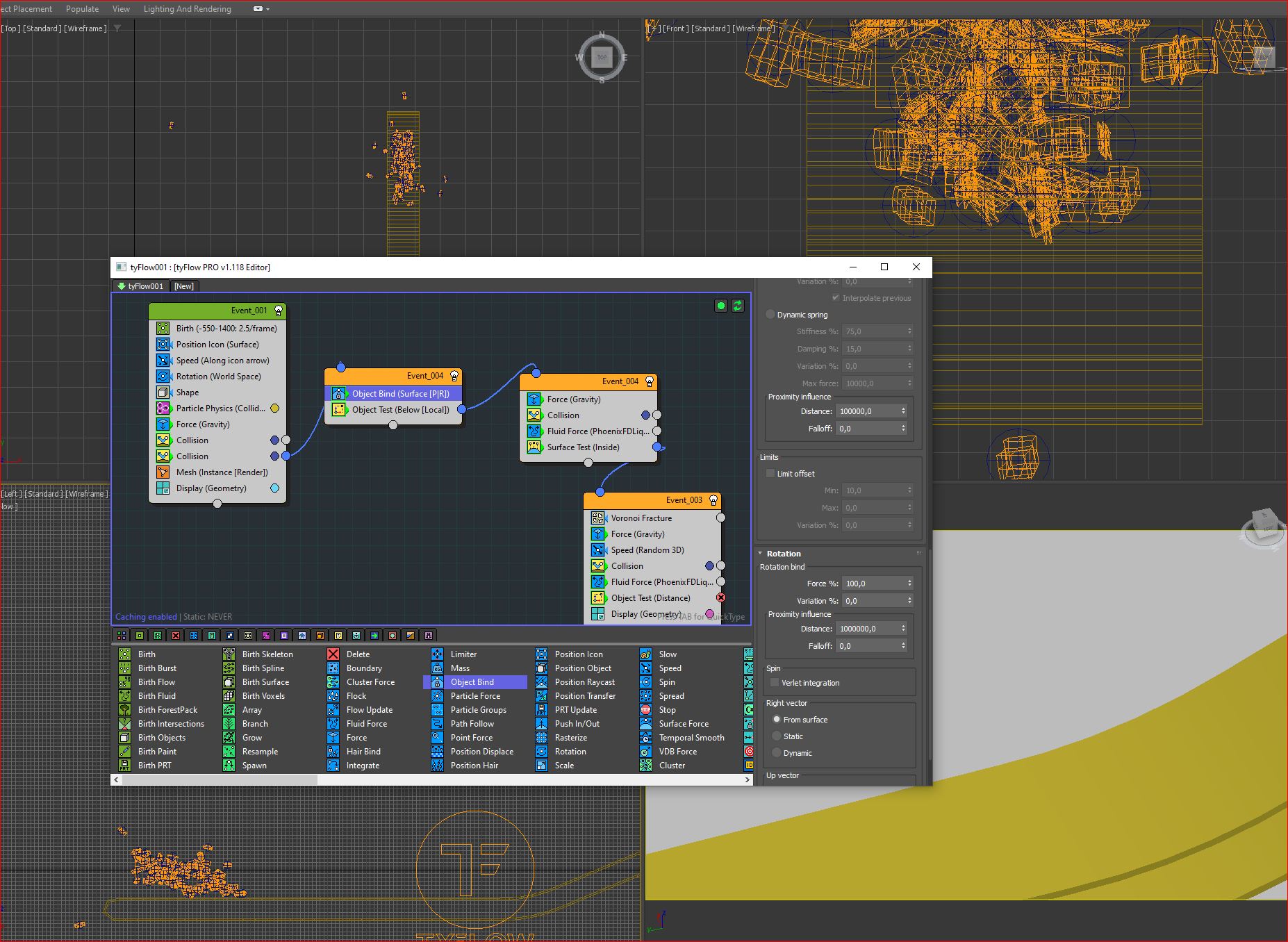Click the Birth Fluid operator icon
The height and width of the screenshot is (942, 1288).
[x=125, y=696]
